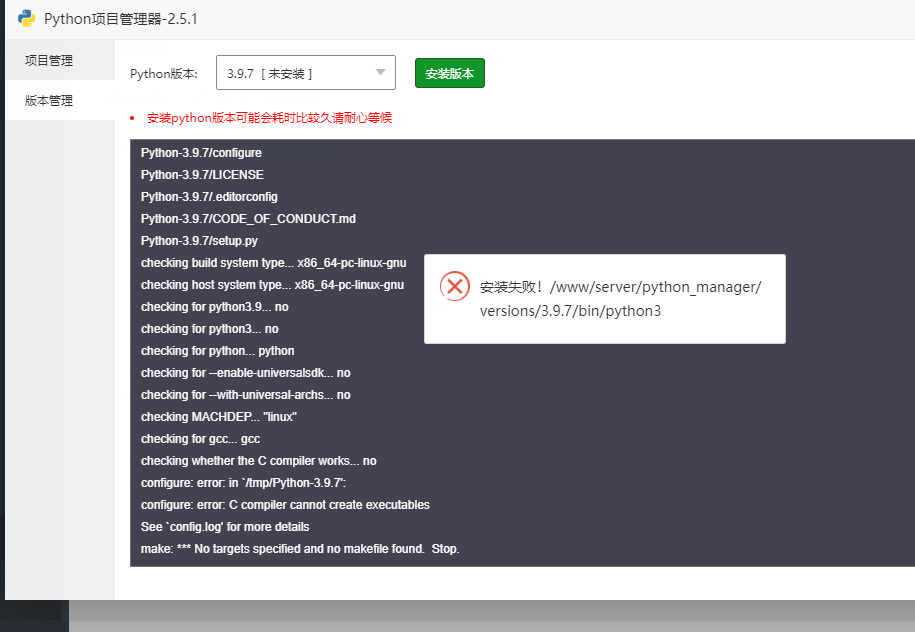Select log line CODE_OF_CONDUCT.md
Image resolution: width=915 pixels, height=632 pixels.
(248, 219)
